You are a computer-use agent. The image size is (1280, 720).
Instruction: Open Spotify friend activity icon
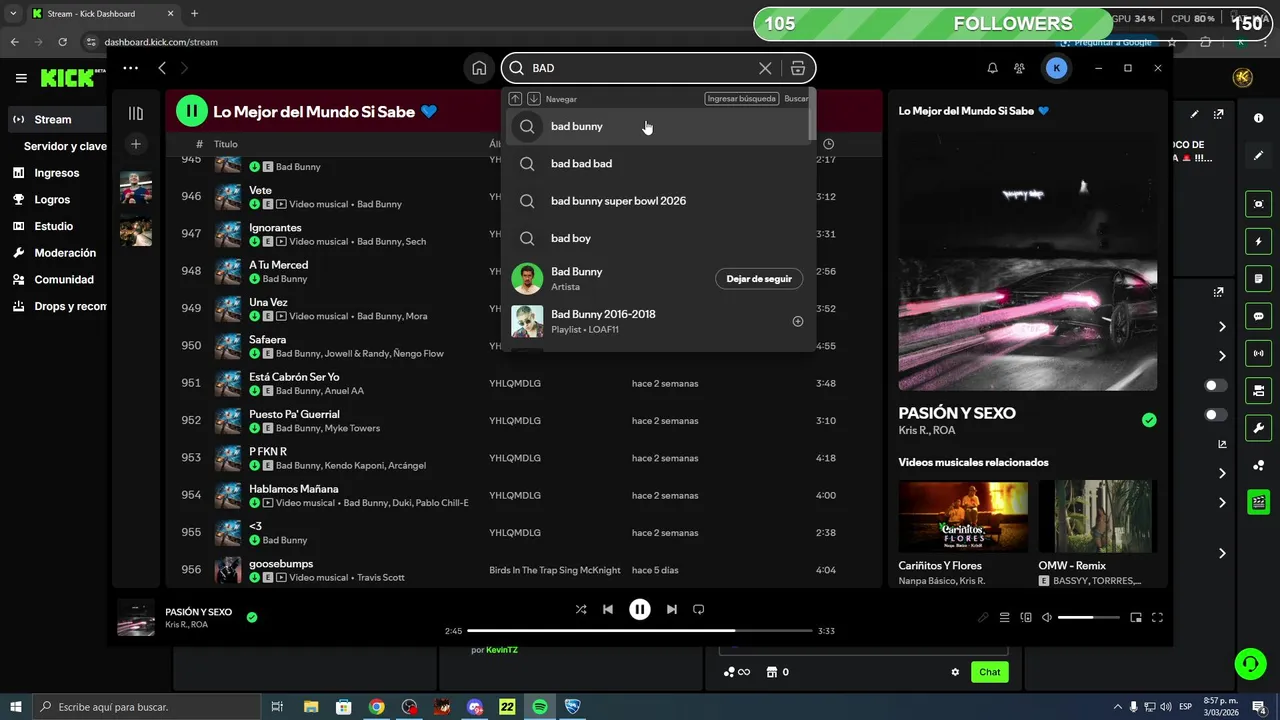(1019, 68)
